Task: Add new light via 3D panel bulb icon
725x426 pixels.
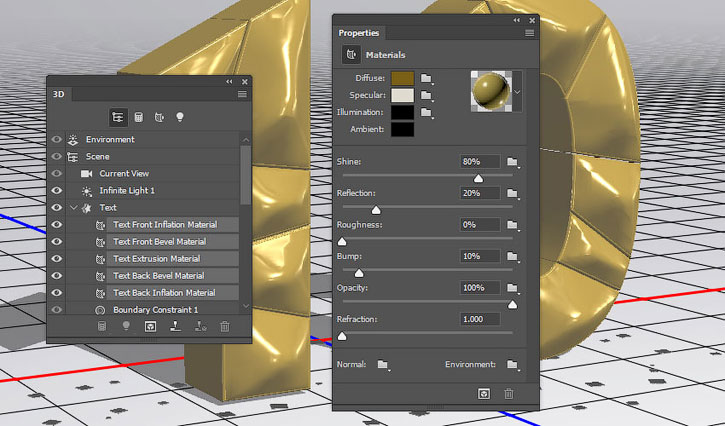Action: 126,326
